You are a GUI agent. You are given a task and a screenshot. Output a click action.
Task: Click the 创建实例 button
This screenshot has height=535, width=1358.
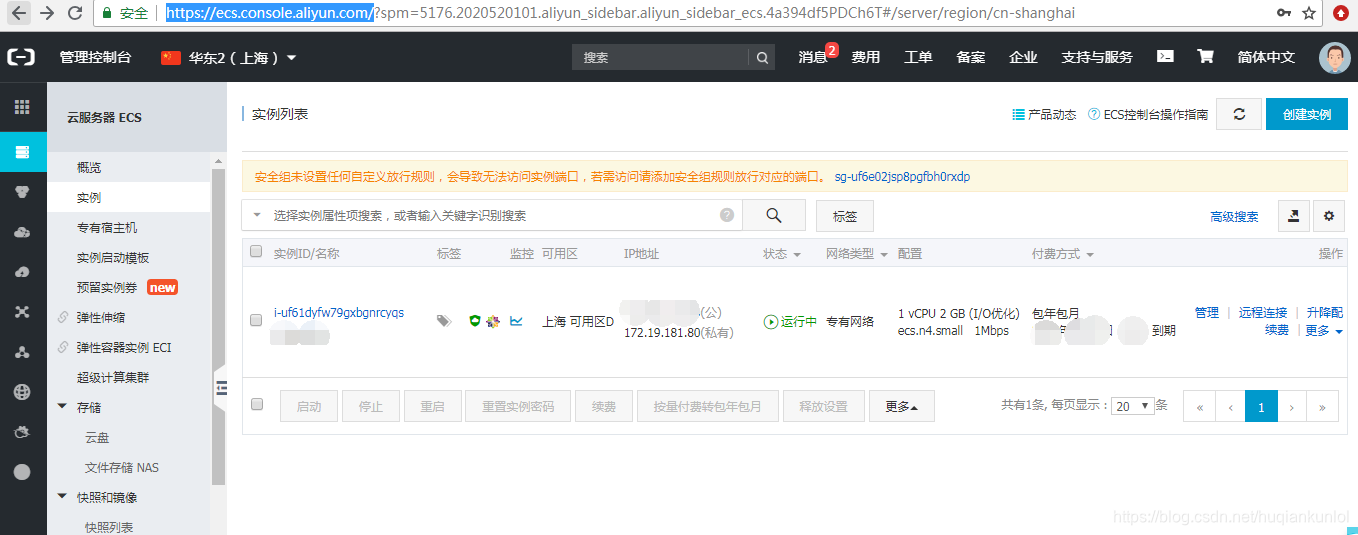click(1306, 114)
